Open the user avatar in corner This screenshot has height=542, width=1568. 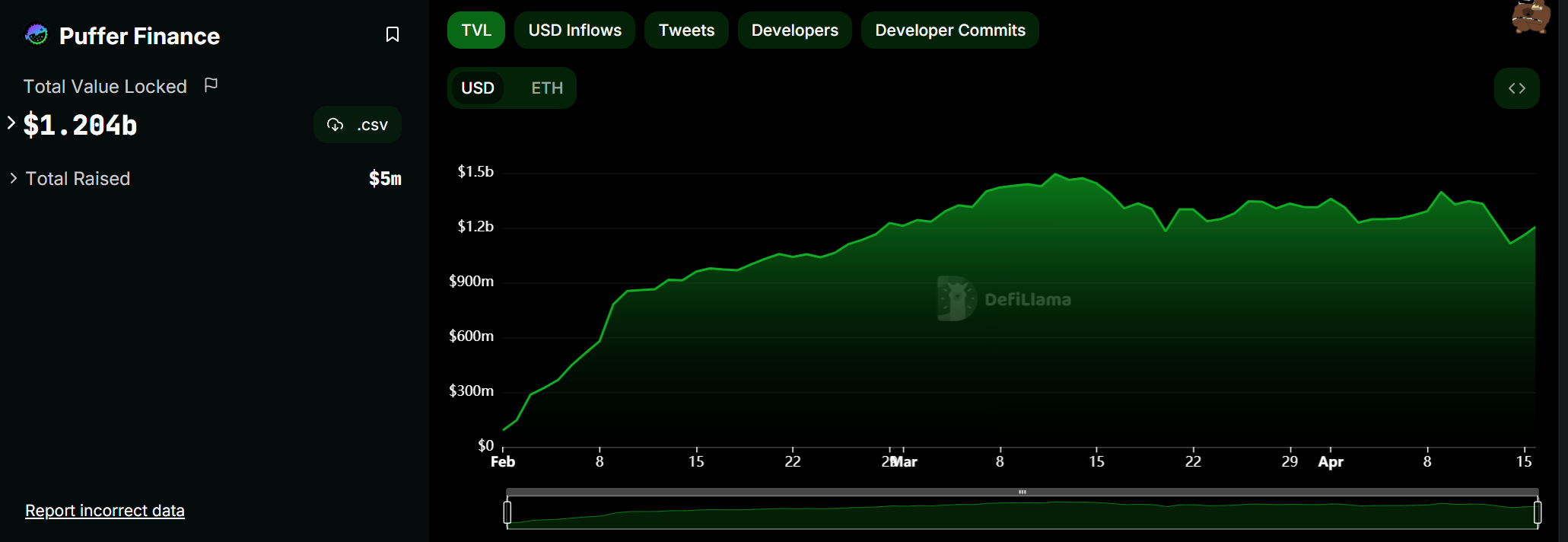click(1531, 17)
